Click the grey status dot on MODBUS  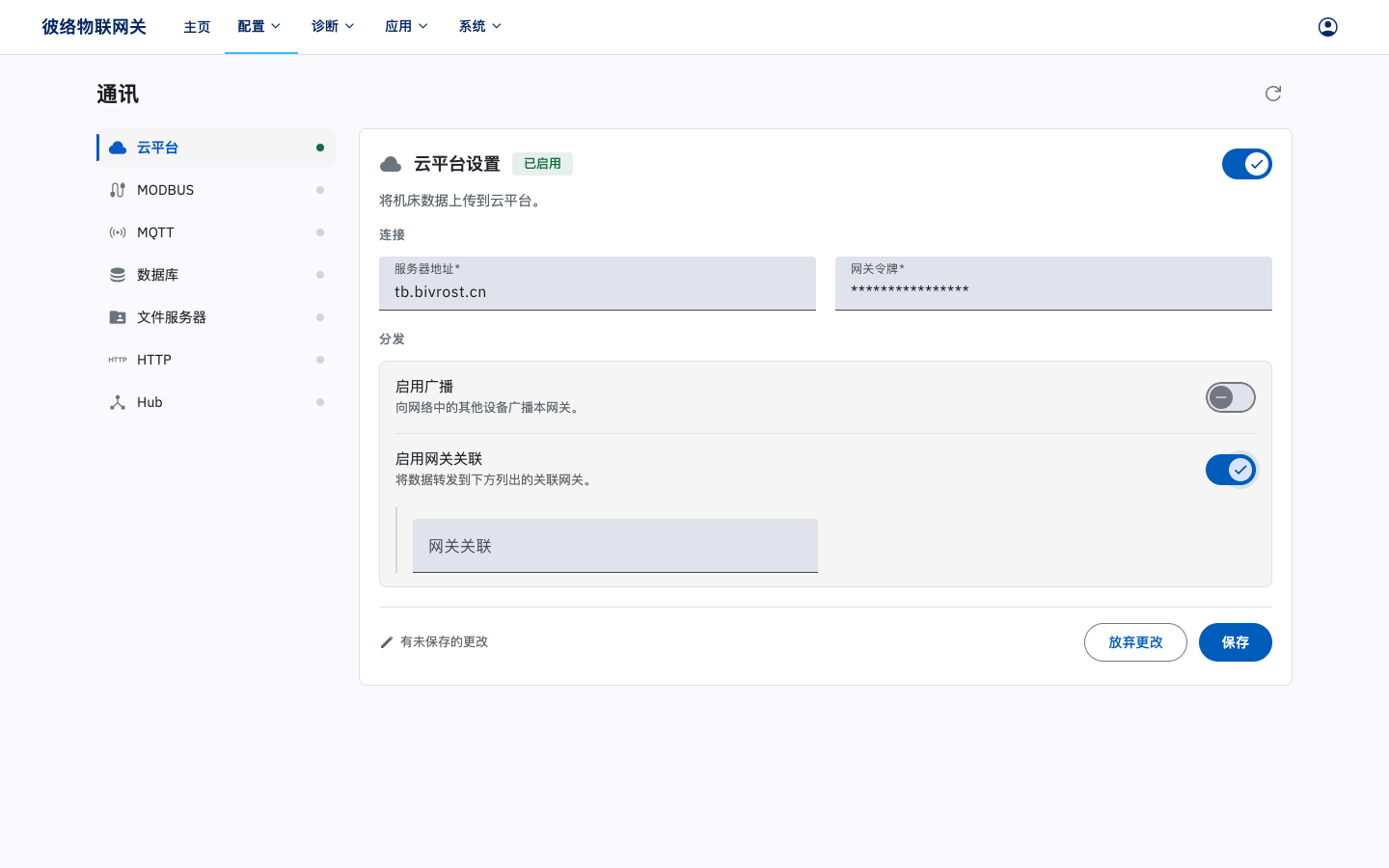320,190
